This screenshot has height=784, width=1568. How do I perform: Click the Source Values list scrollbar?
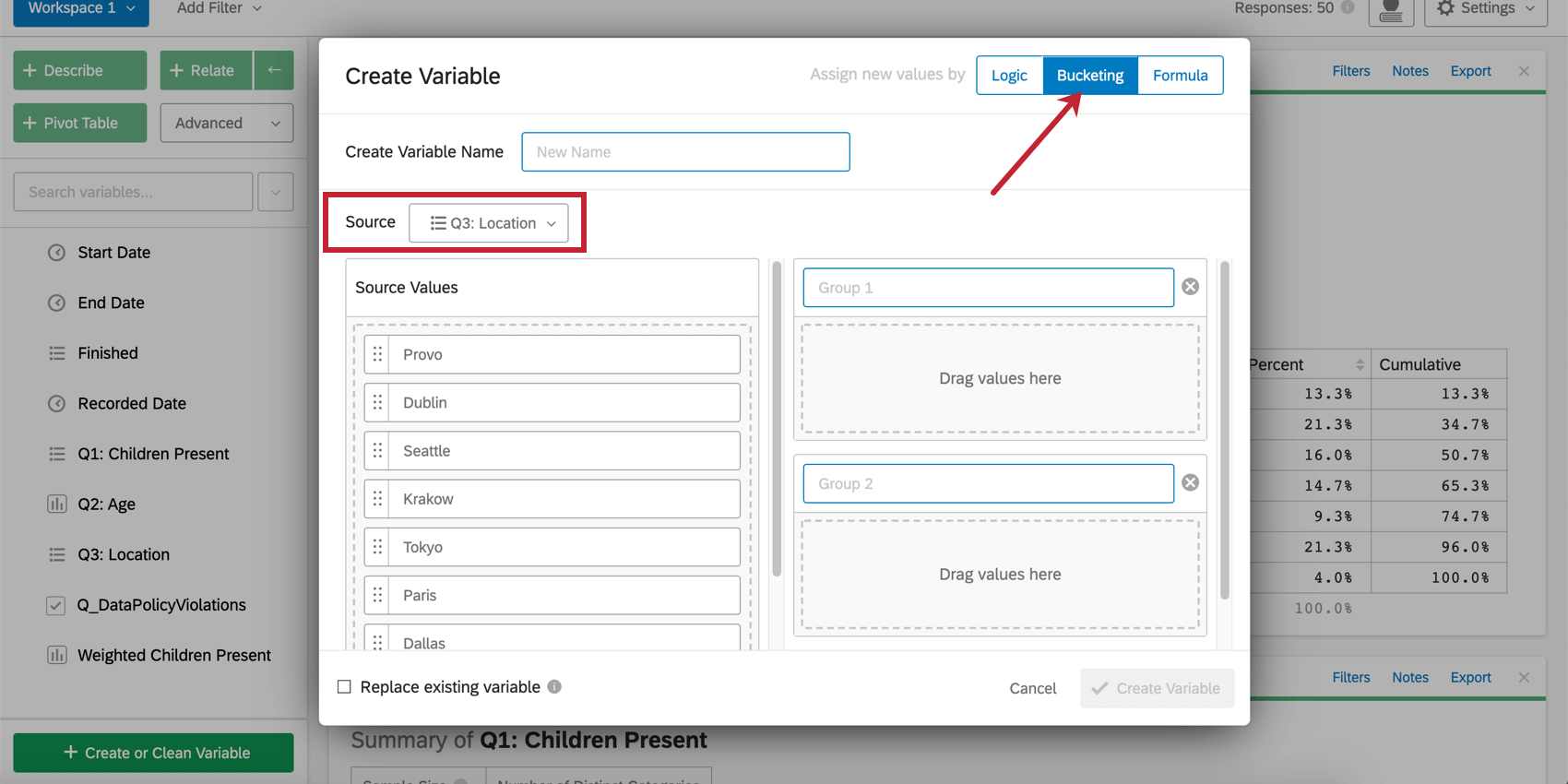coord(777,420)
